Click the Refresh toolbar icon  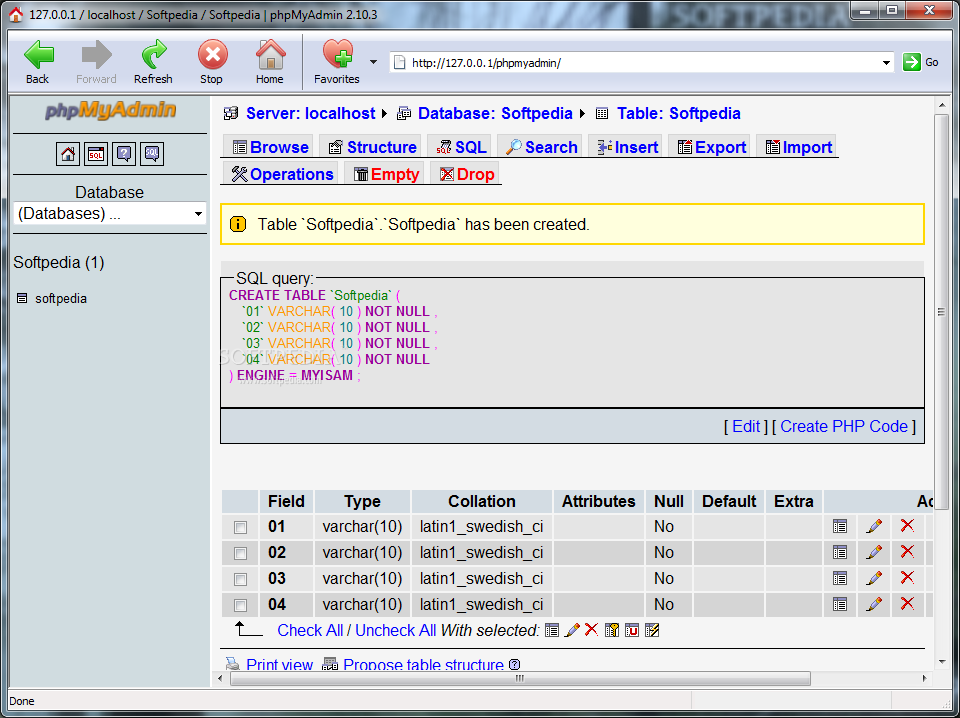pos(154,55)
